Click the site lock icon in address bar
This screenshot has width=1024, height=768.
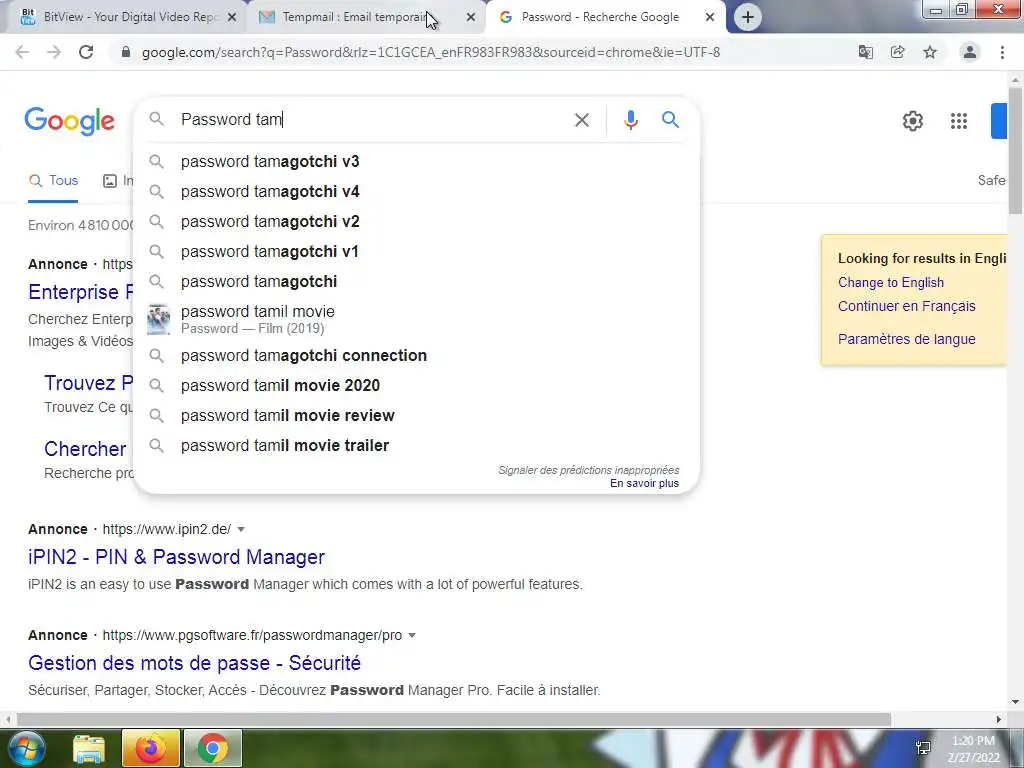tap(126, 52)
